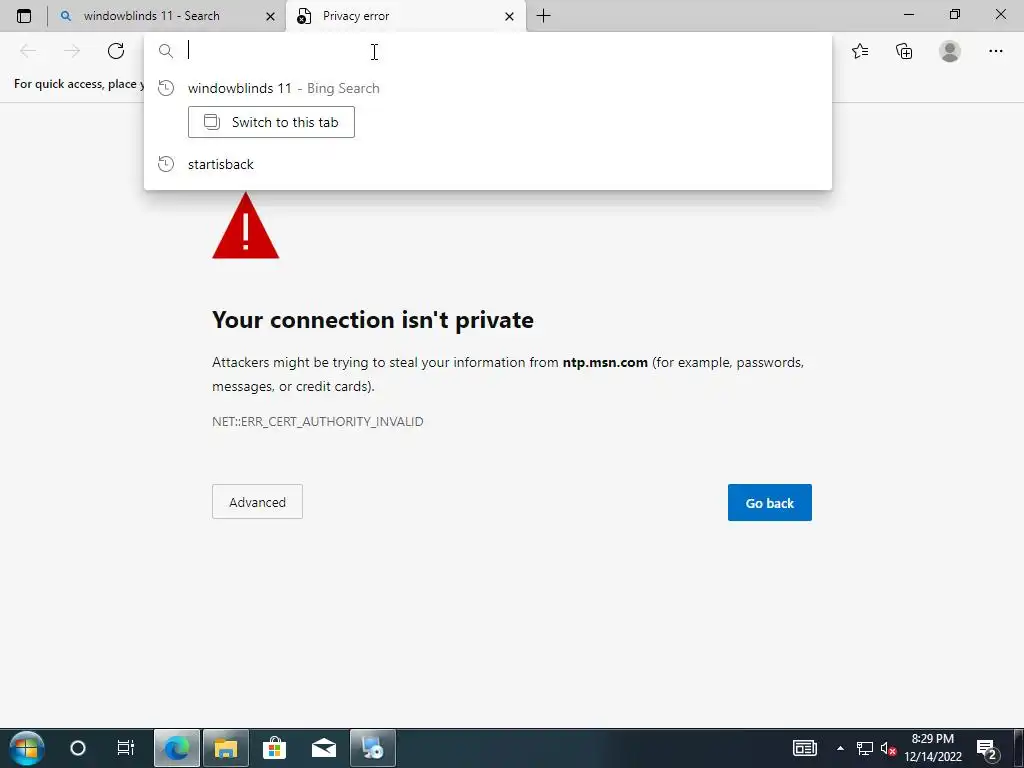
Task: Open News and interests taskbar icon
Action: click(805, 748)
